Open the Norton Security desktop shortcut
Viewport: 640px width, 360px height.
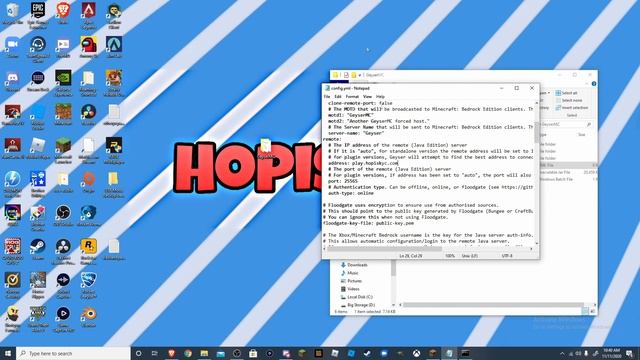click(12, 284)
